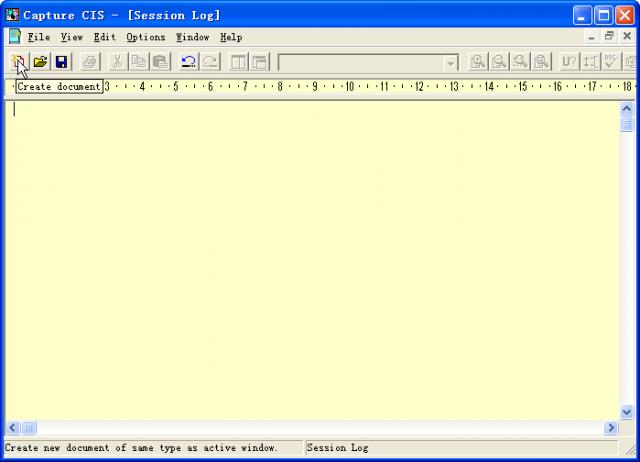Save using the floppy disk icon
Image resolution: width=640 pixels, height=462 pixels.
[61, 62]
